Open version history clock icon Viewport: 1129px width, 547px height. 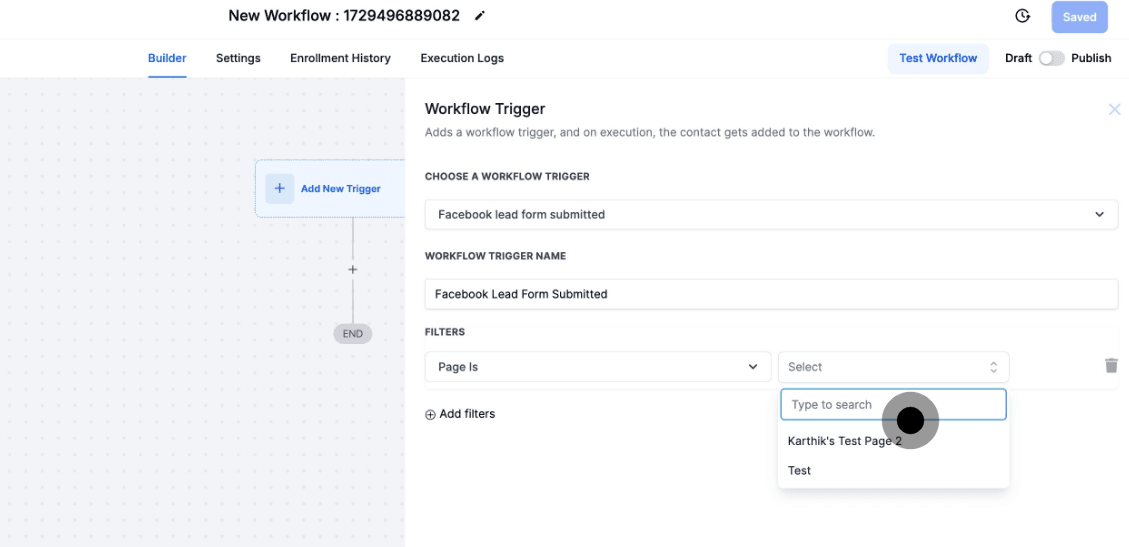point(1022,16)
